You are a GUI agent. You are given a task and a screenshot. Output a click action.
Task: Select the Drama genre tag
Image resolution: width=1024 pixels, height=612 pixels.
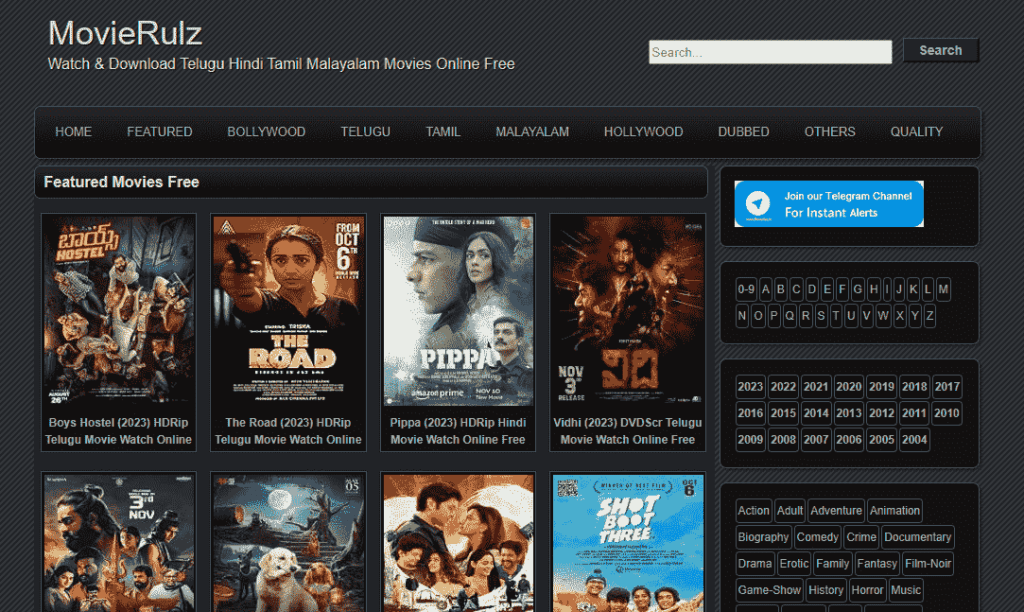tap(755, 564)
